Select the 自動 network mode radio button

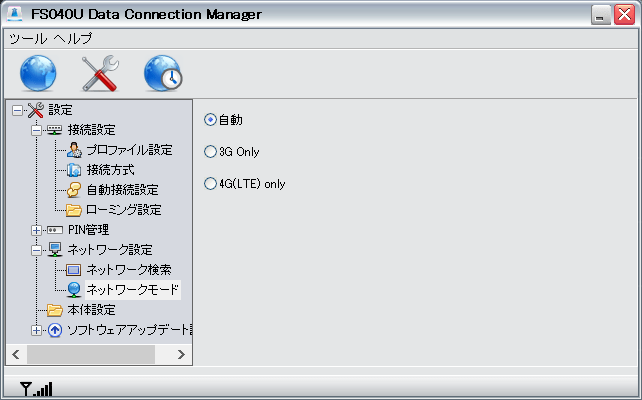[210, 120]
